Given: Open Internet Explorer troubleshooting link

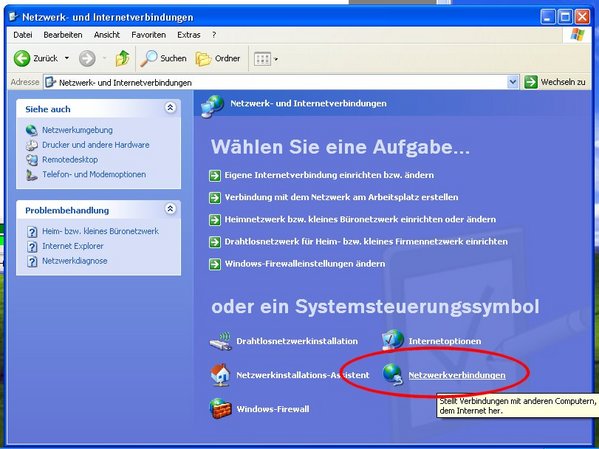Looking at the screenshot, I should pos(73,246).
